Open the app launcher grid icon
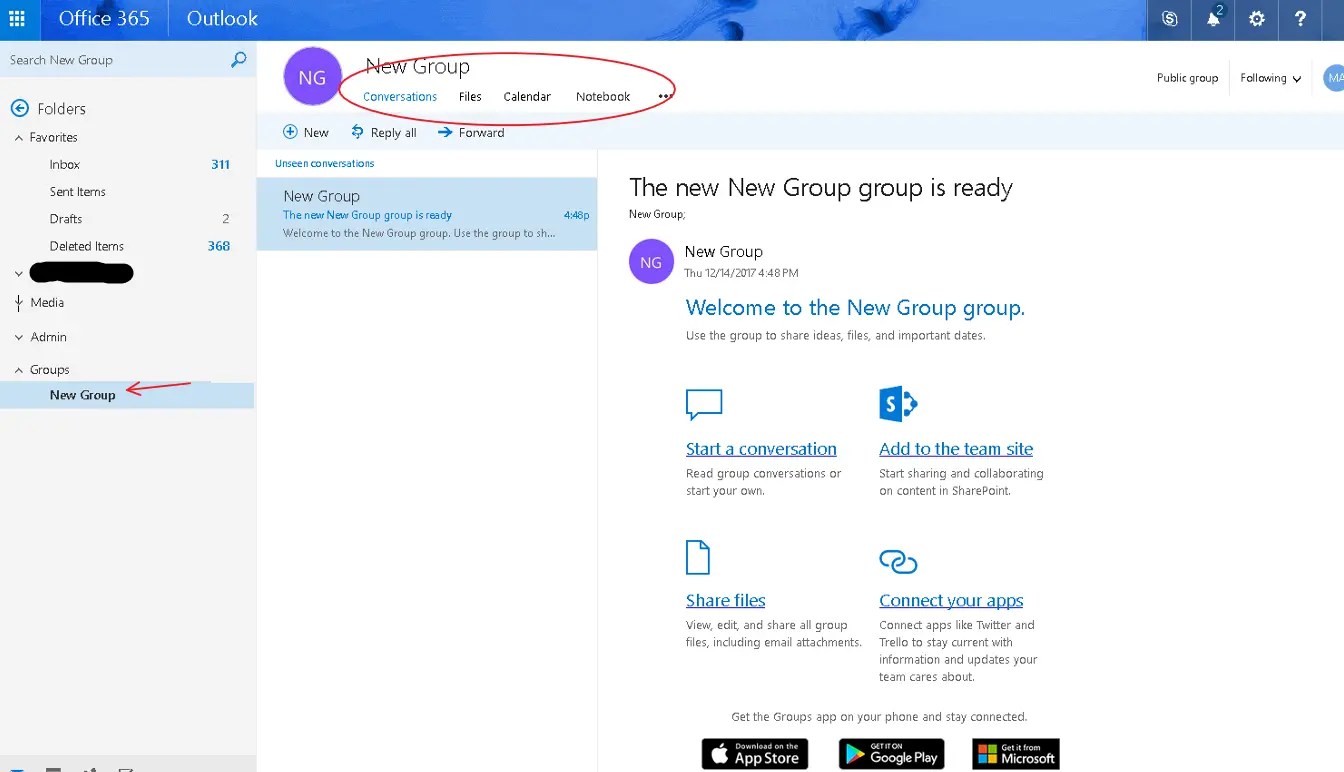The height and width of the screenshot is (772, 1344). coord(18,19)
